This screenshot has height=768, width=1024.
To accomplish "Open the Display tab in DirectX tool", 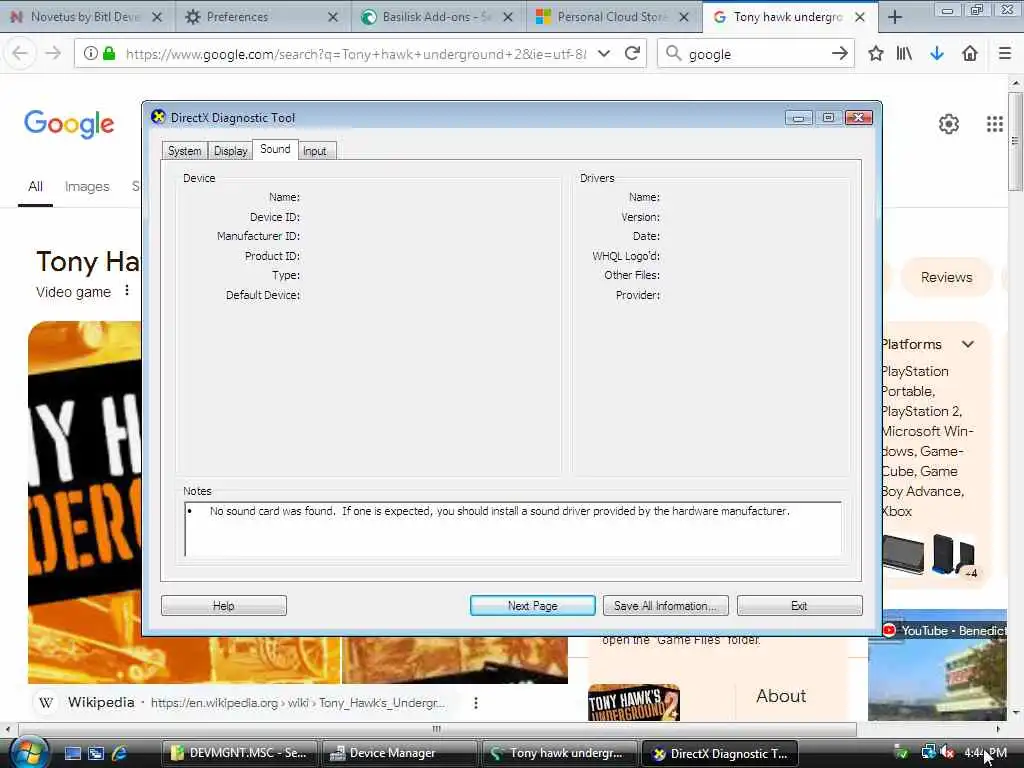I will pyautogui.click(x=231, y=151).
